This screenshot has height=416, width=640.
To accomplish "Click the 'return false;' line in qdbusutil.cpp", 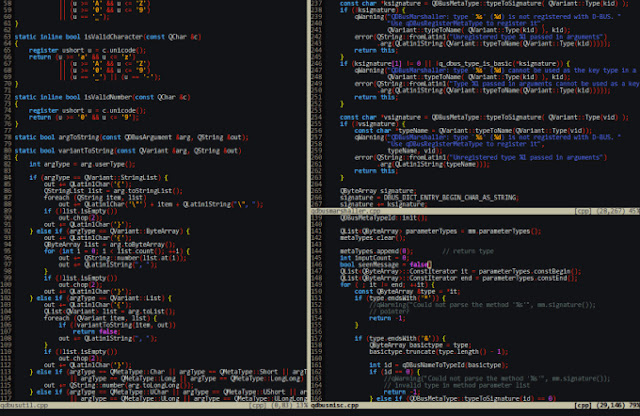I will coord(95,331).
